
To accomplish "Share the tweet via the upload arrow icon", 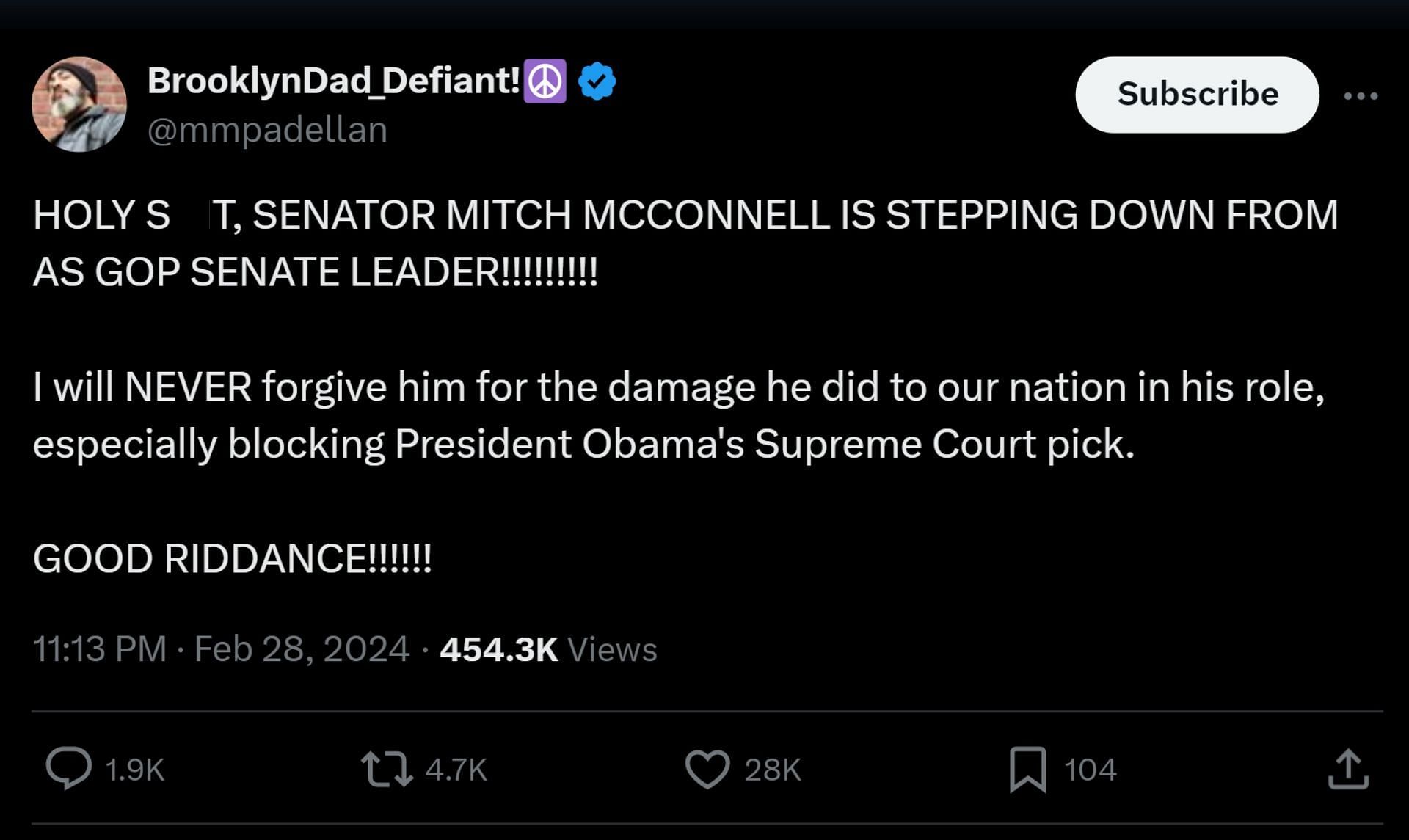I will click(x=1348, y=769).
